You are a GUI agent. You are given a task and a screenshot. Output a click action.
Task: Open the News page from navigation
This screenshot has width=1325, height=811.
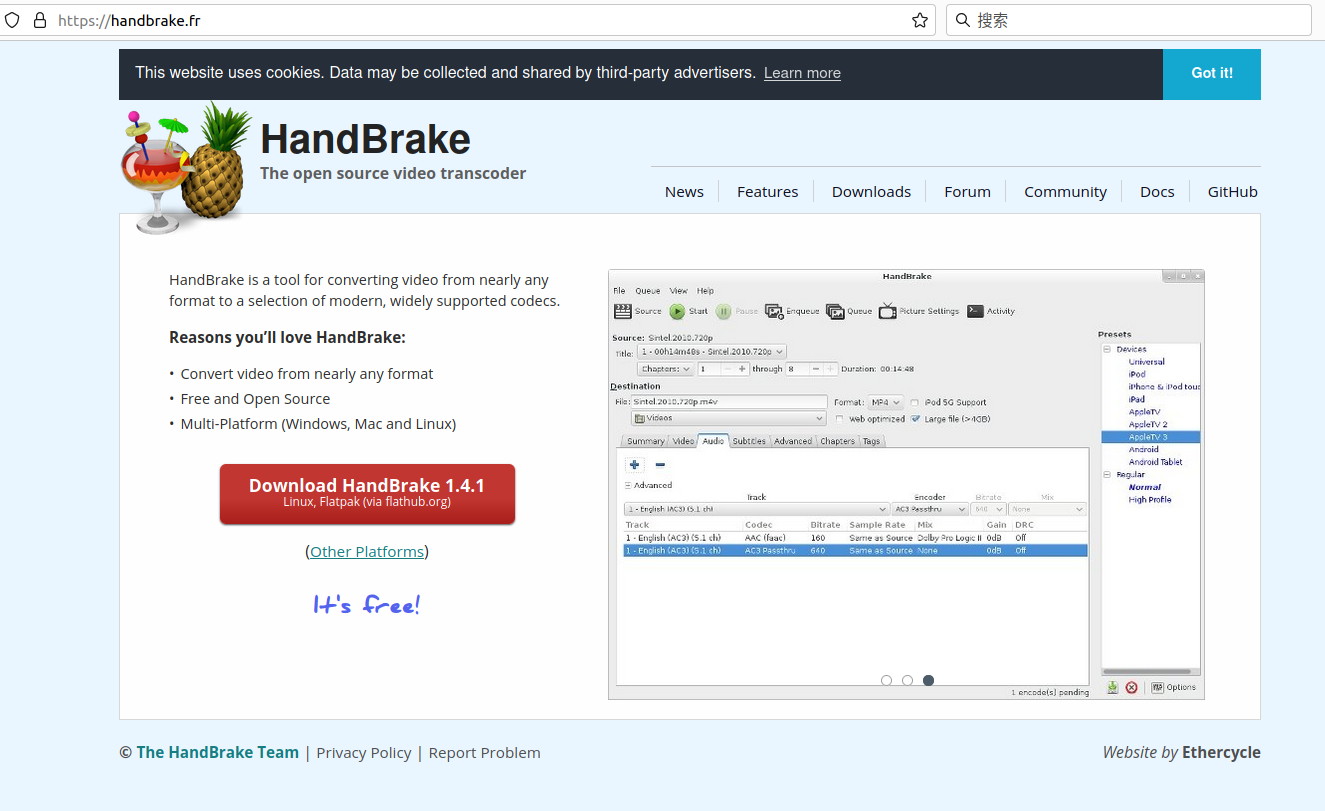click(x=684, y=192)
